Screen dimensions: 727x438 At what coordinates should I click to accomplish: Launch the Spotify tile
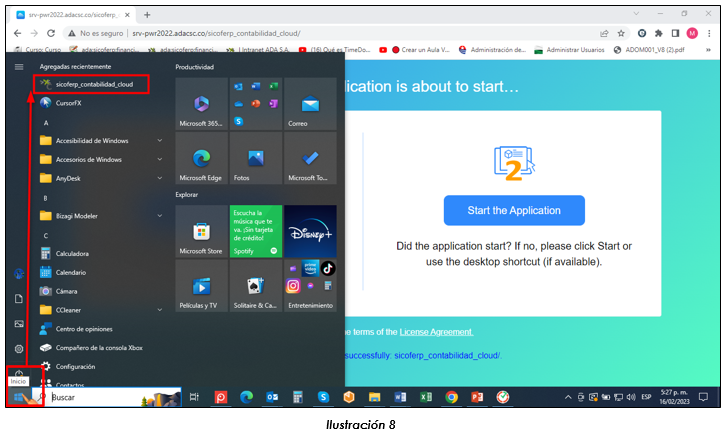pos(255,231)
